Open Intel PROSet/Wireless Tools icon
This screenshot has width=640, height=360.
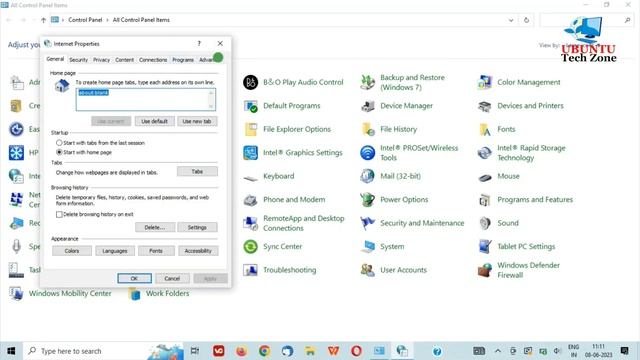pyautogui.click(x=368, y=153)
